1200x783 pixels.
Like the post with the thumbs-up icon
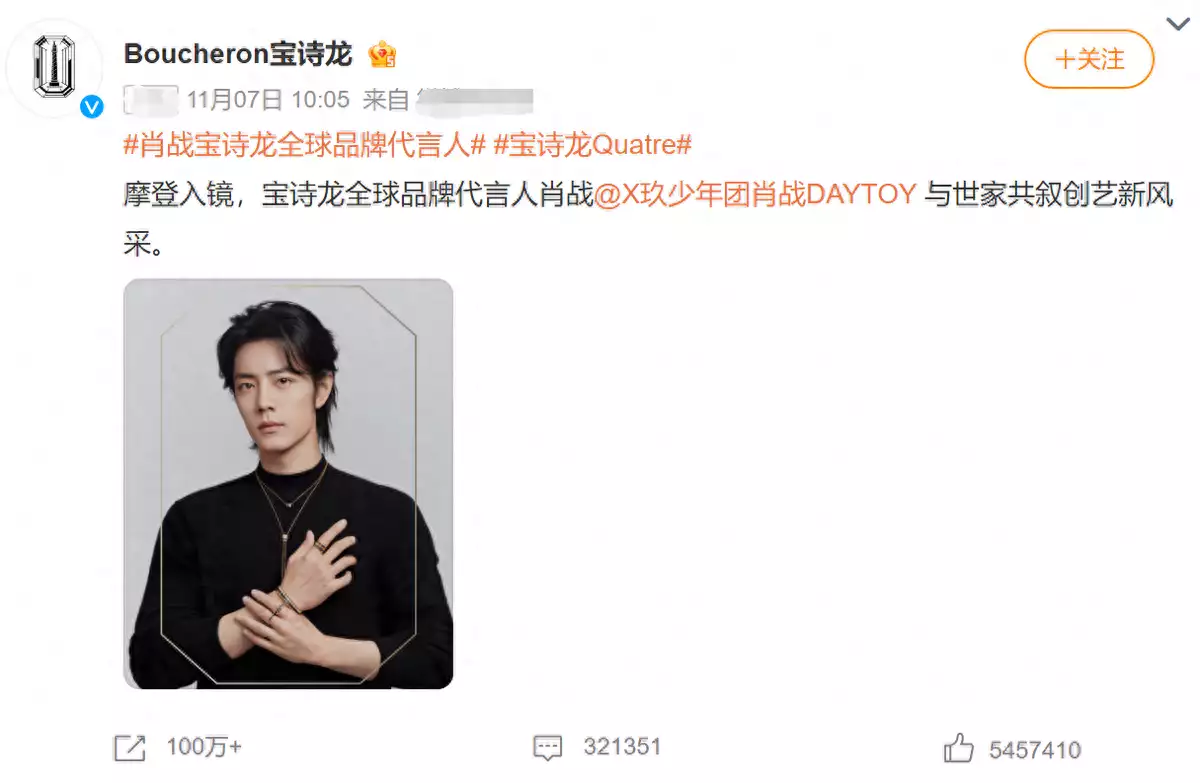(x=958, y=748)
